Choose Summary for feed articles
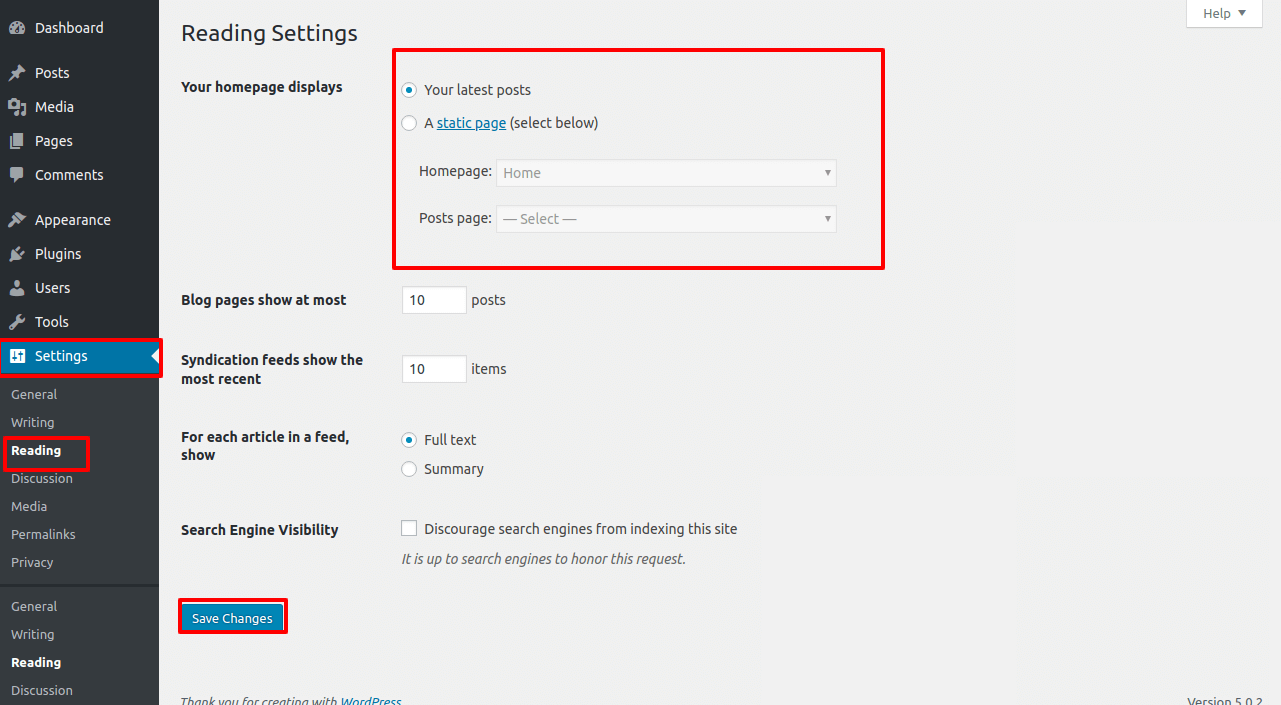 click(409, 469)
